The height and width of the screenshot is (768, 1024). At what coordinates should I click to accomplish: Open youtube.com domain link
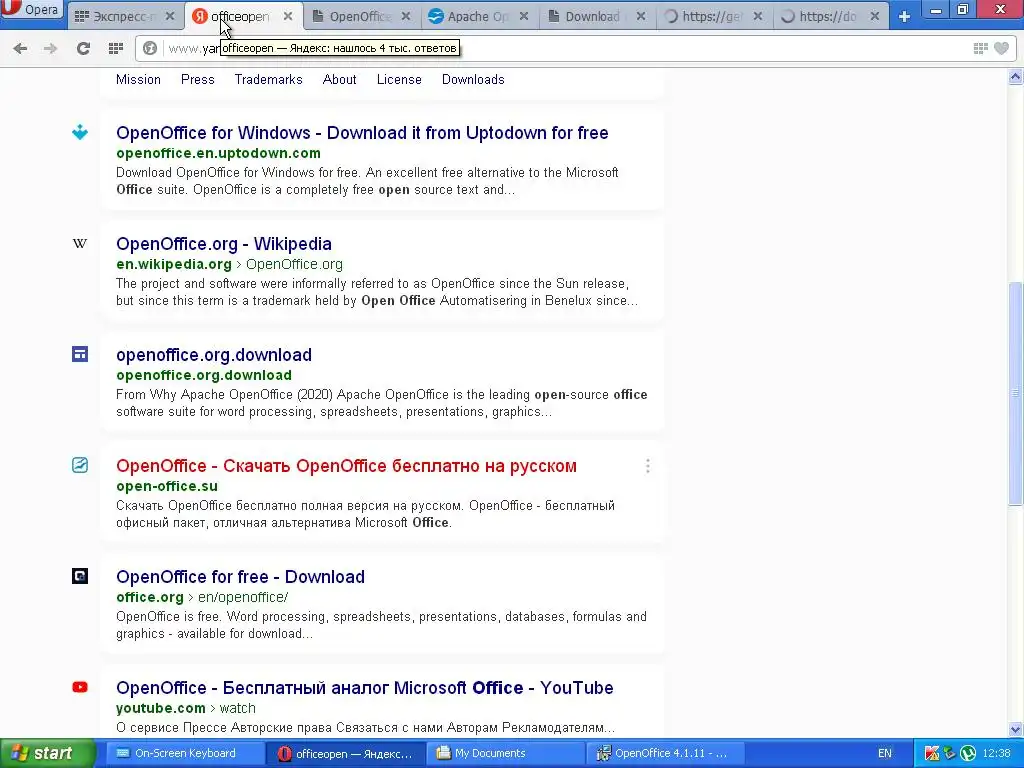161,708
